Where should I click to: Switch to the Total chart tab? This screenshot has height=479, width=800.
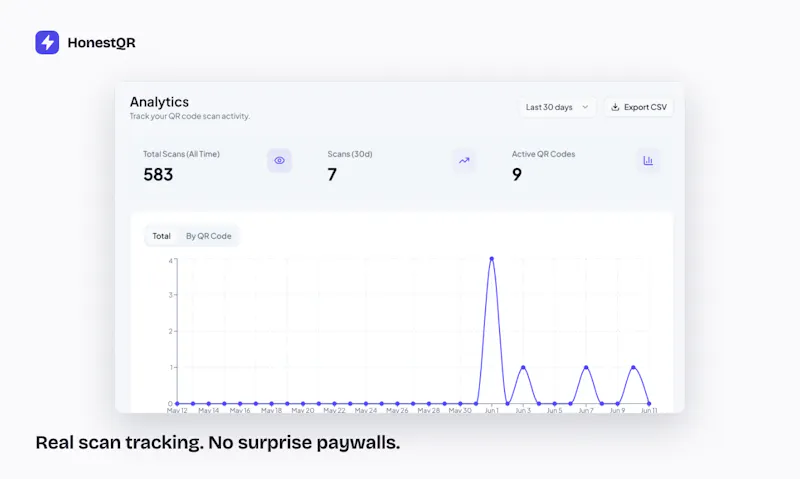tap(161, 236)
